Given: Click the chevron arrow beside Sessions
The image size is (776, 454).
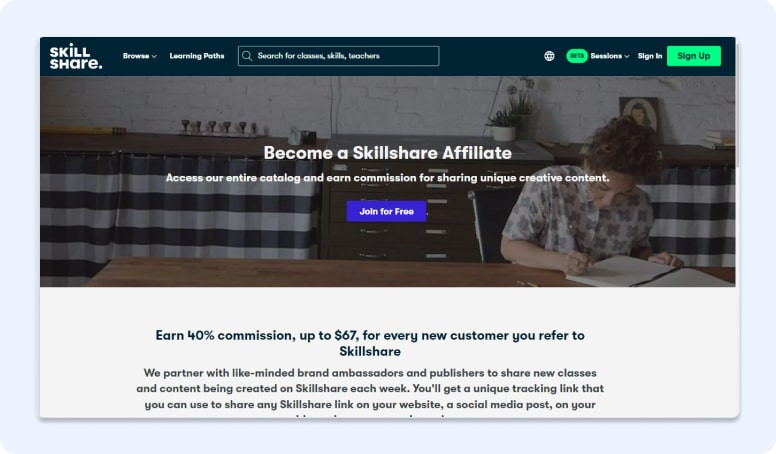Looking at the screenshot, I should tap(627, 56).
